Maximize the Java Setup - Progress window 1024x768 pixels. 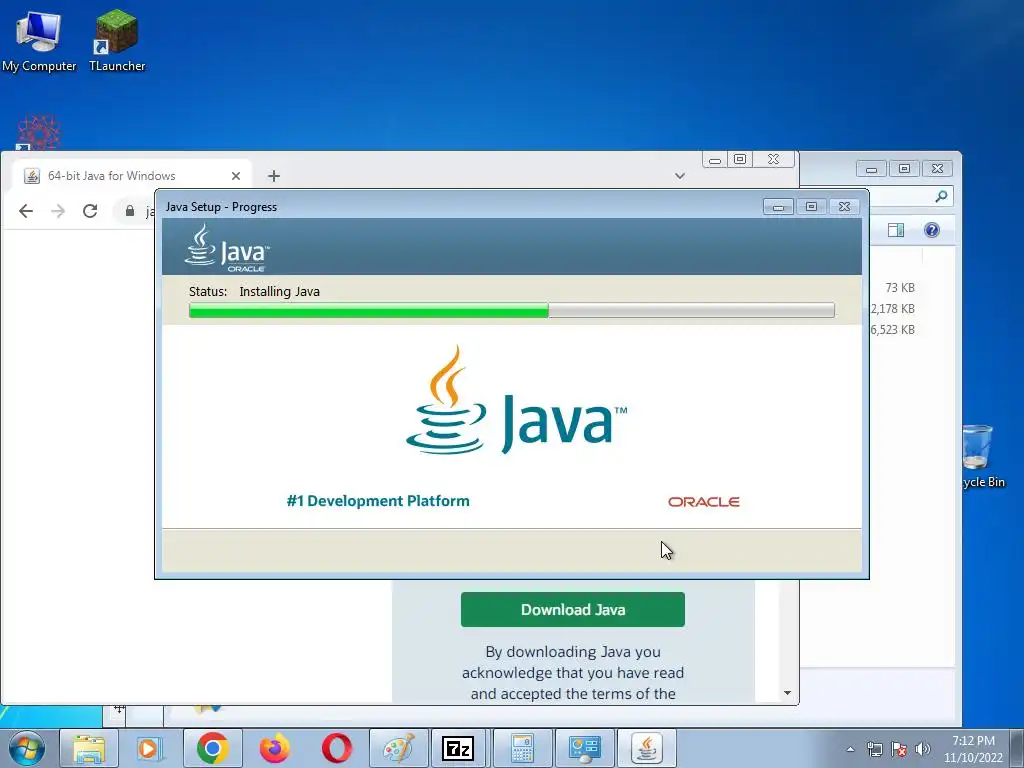pyautogui.click(x=811, y=207)
